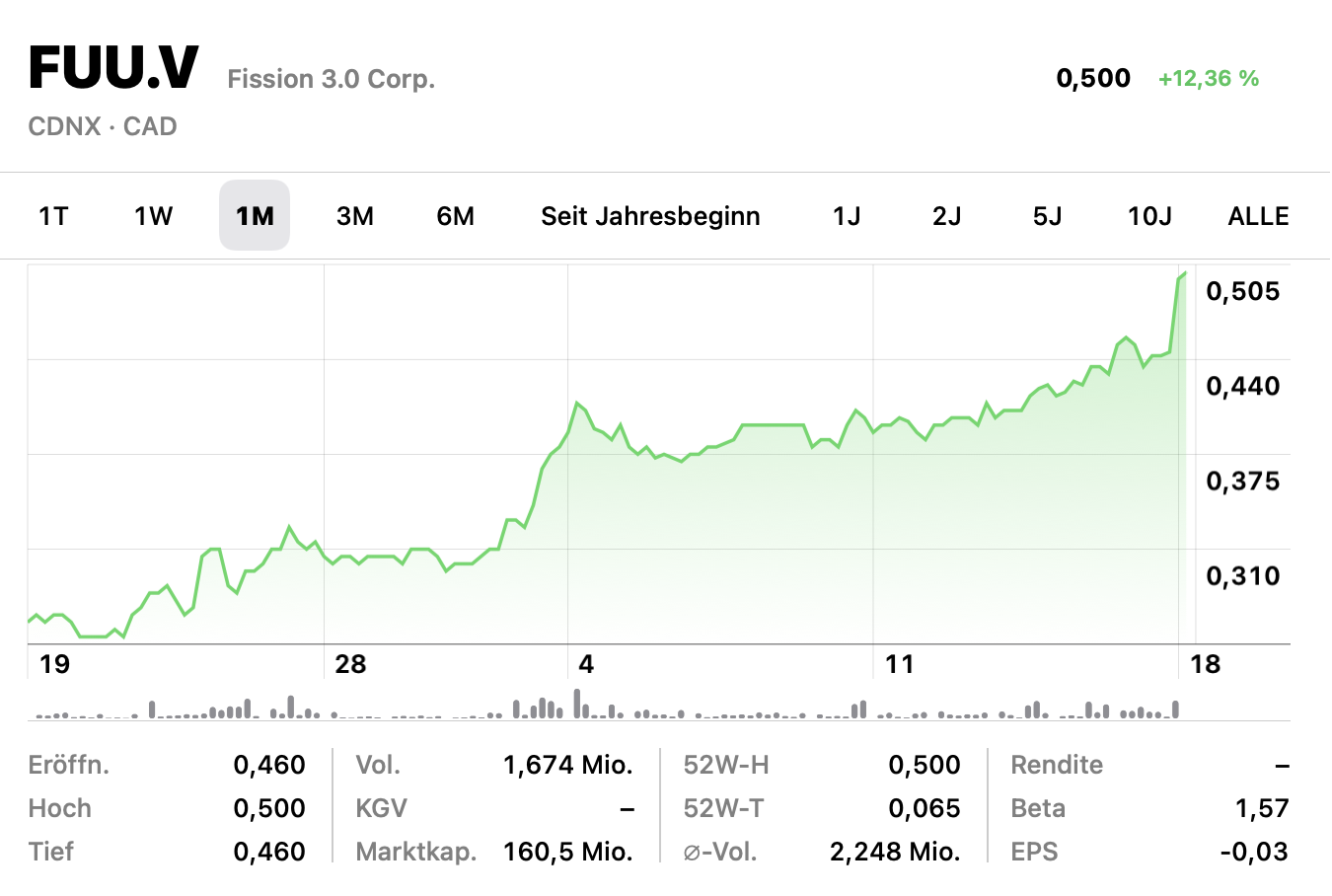Select the 5J time range

1048,216
